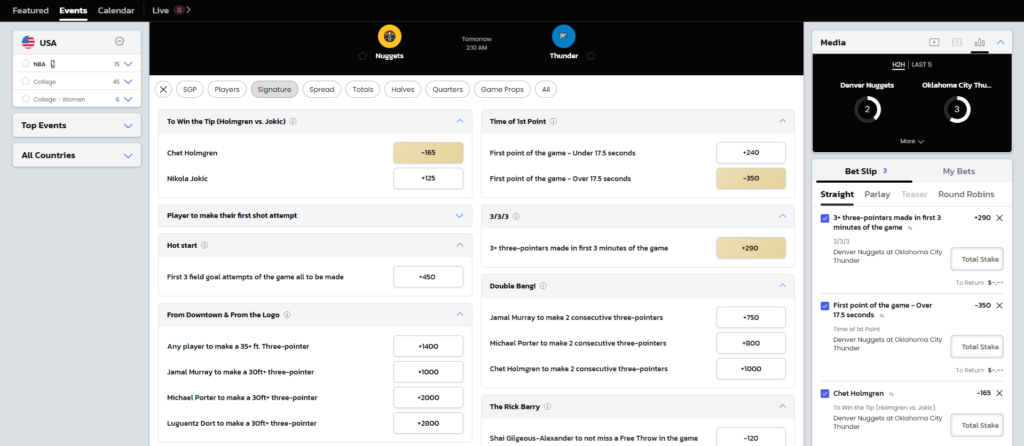
Task: Select the Quarters filter pill
Action: 447,89
